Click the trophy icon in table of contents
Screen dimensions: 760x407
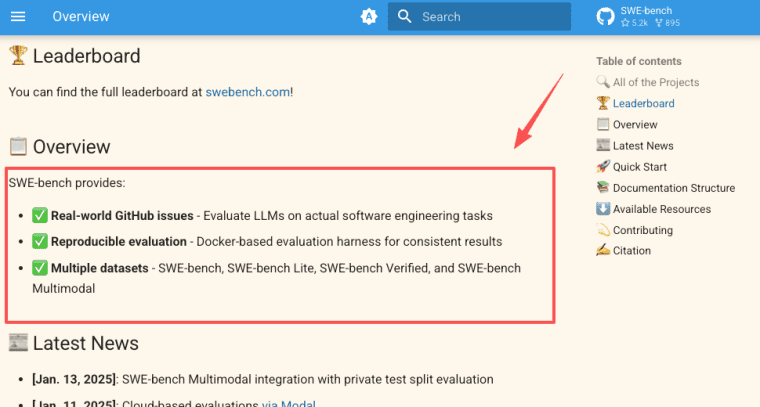(603, 103)
